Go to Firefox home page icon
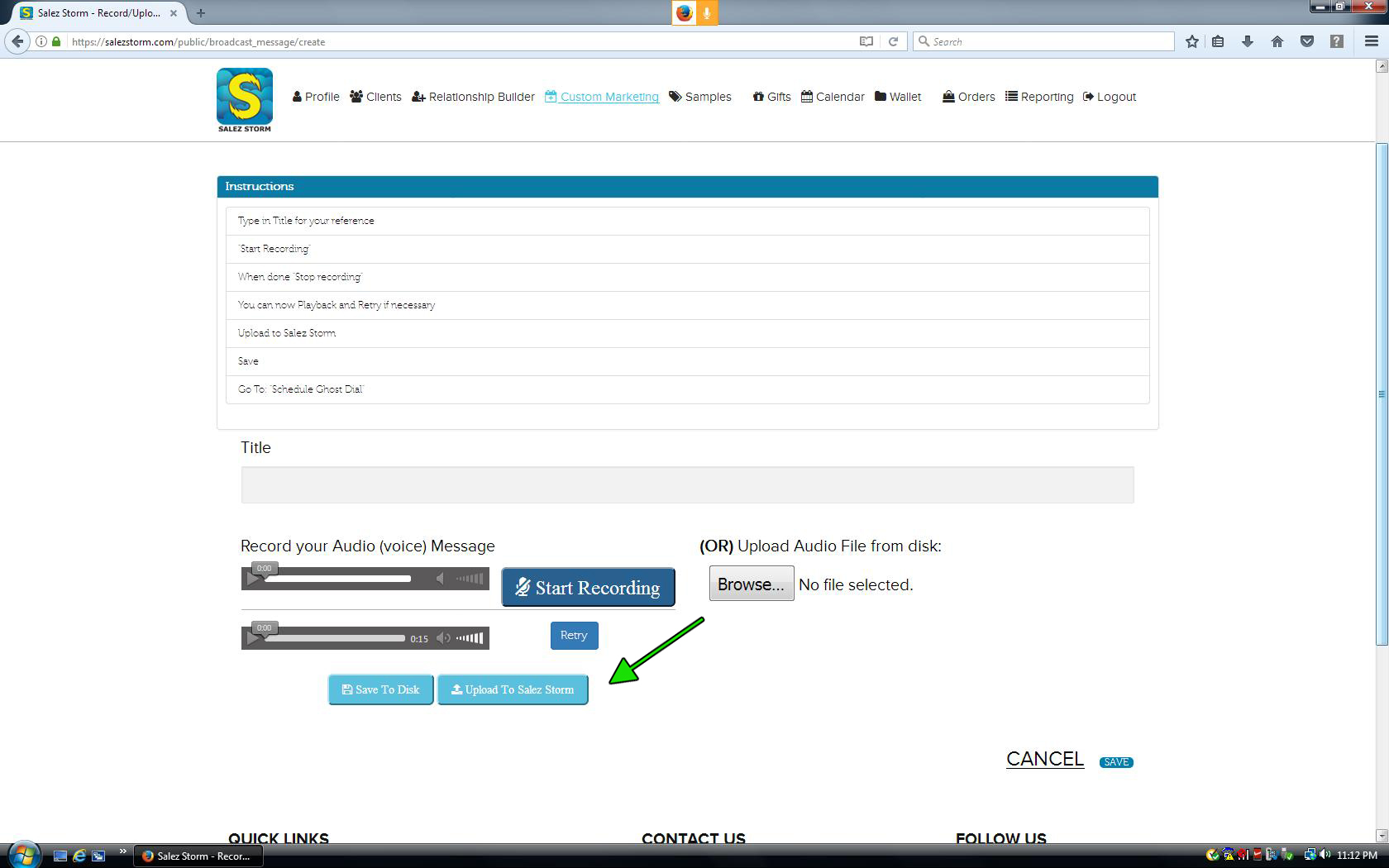This screenshot has height=868, width=1389. [1277, 41]
